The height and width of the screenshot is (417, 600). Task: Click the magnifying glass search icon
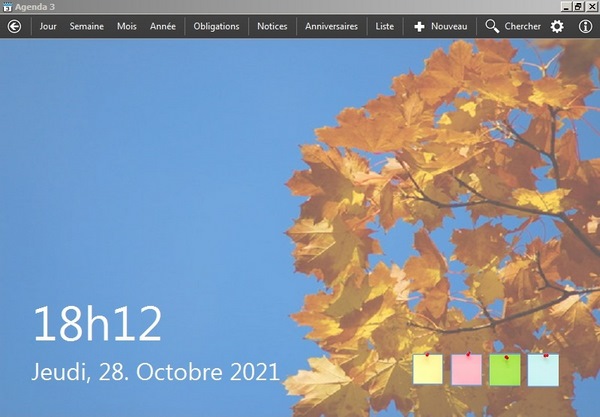[492, 26]
